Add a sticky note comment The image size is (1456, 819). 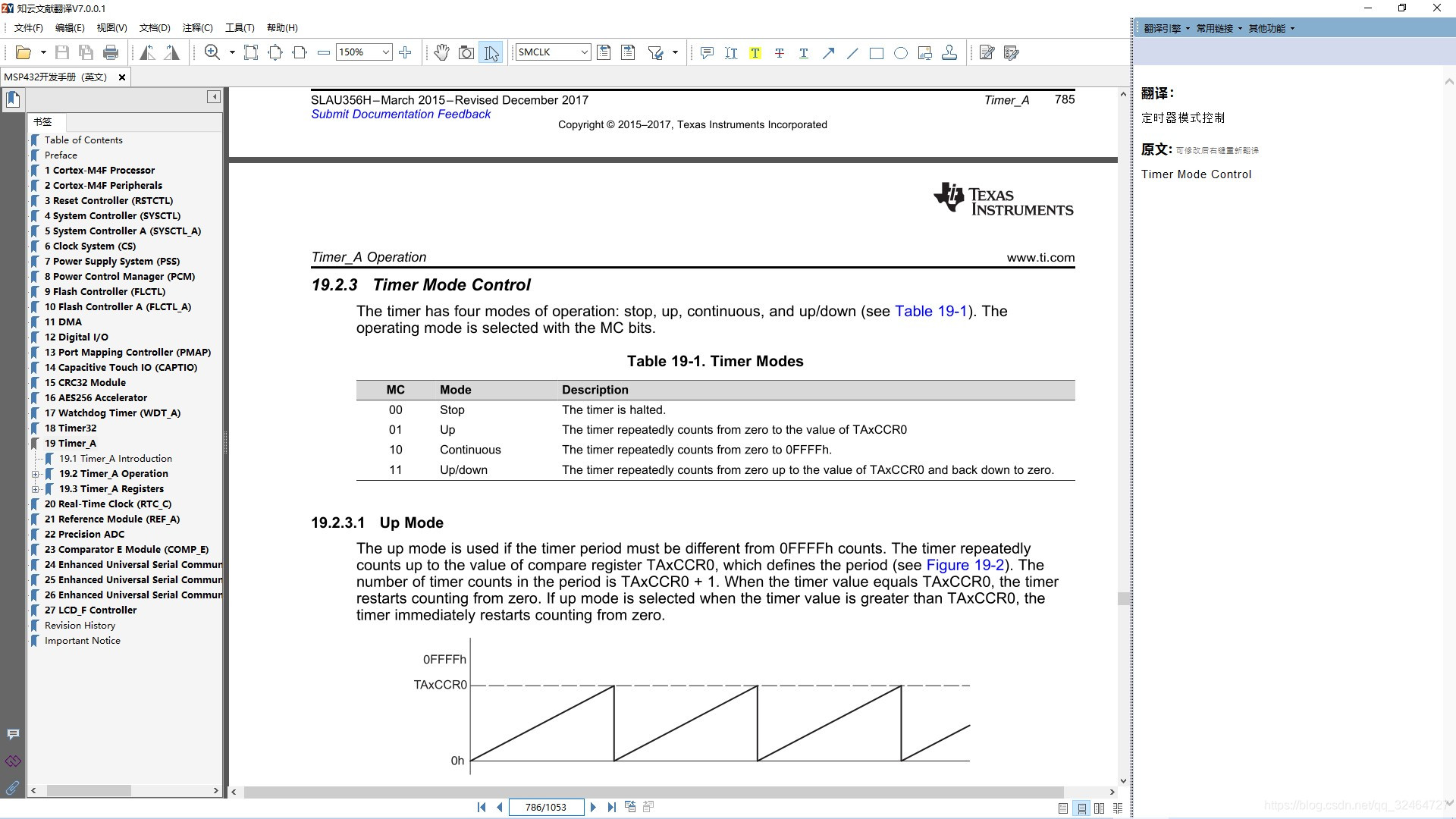pos(707,52)
